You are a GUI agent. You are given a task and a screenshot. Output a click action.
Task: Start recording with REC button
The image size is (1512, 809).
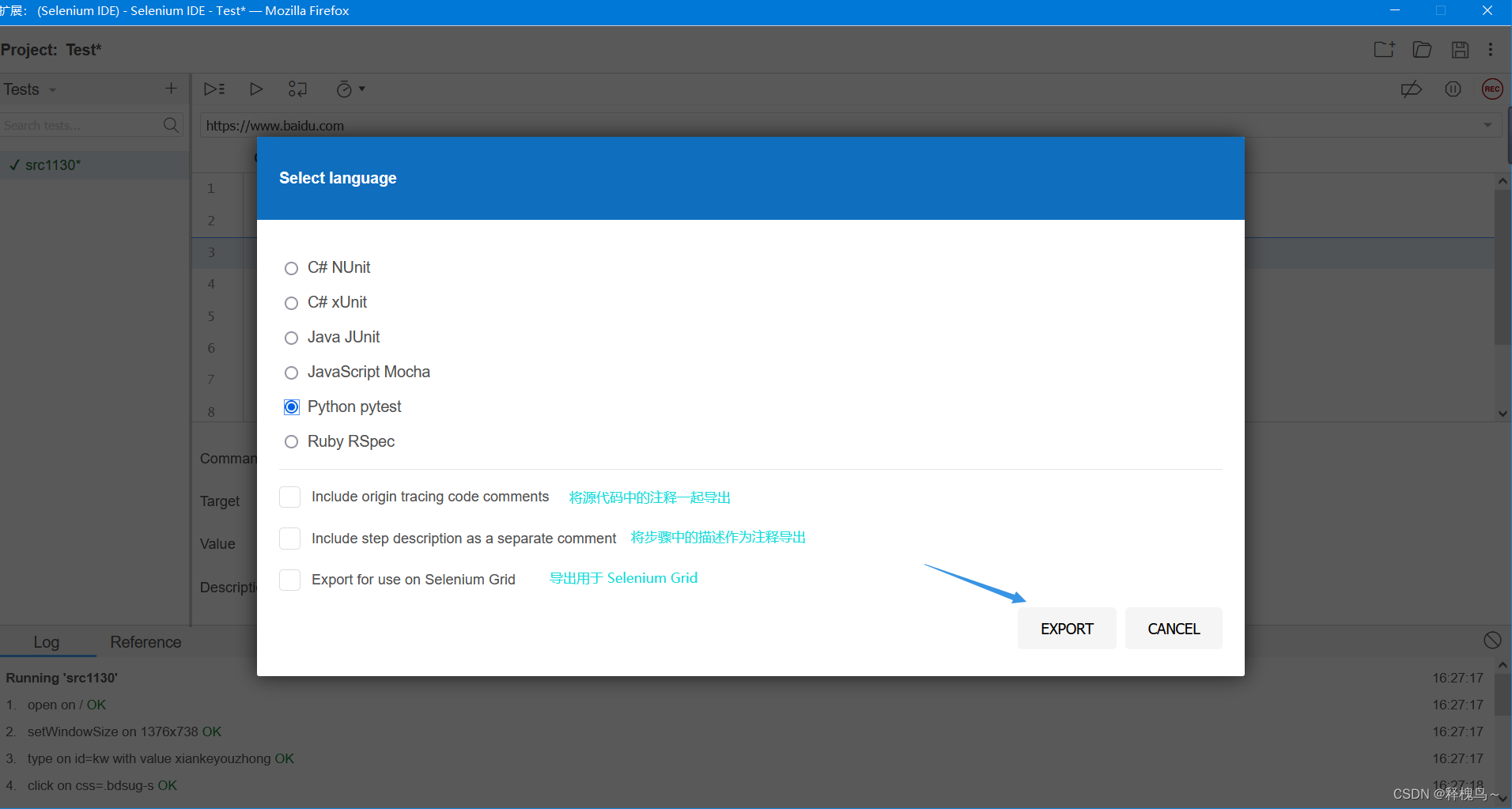pos(1492,89)
